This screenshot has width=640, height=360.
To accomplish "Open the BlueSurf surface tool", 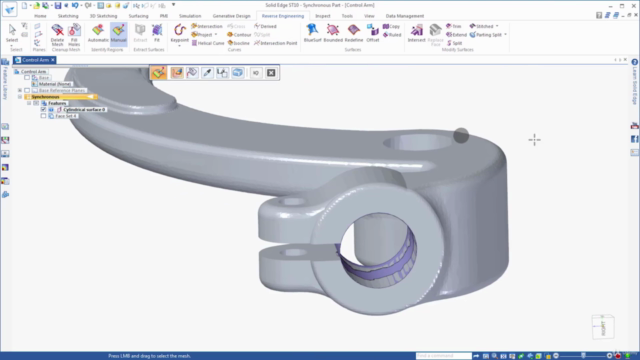I will (x=312, y=33).
